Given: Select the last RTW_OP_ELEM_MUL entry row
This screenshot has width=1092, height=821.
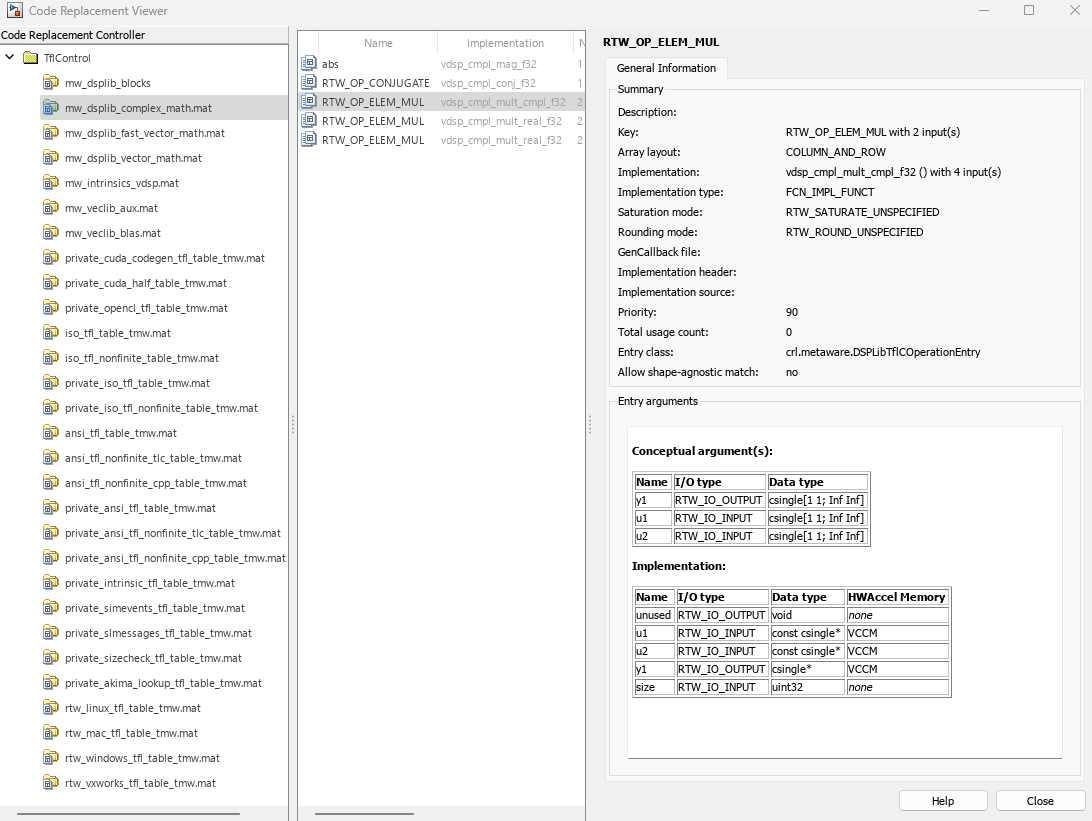Looking at the screenshot, I should [442, 140].
